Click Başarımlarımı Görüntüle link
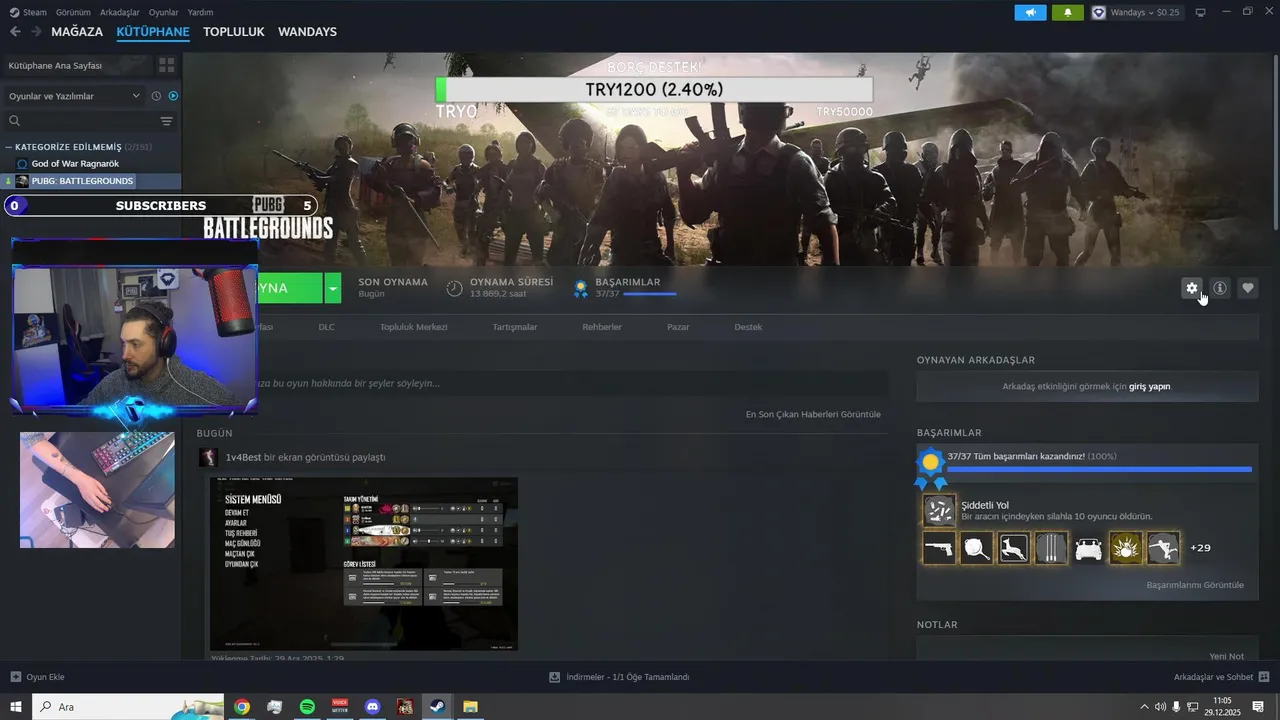 coord(1195,585)
